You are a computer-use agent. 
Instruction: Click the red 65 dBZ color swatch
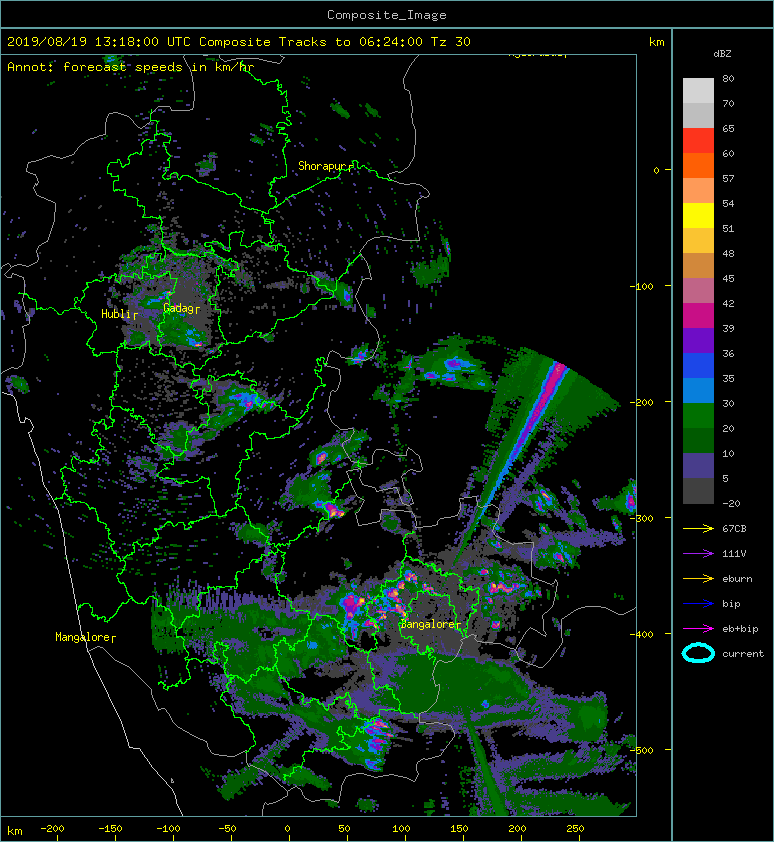(698, 140)
